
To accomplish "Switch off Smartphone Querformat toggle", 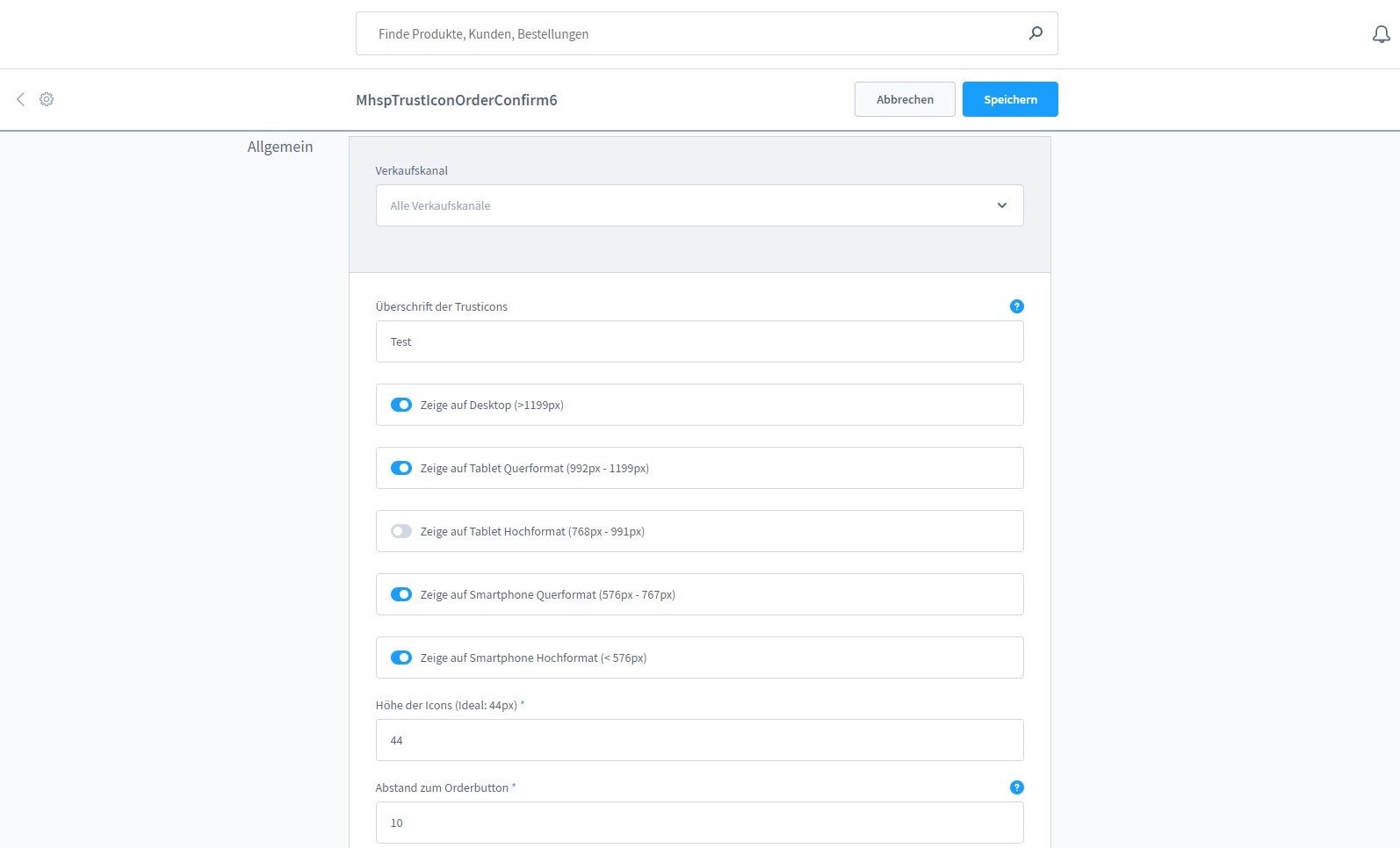I will [x=401, y=594].
